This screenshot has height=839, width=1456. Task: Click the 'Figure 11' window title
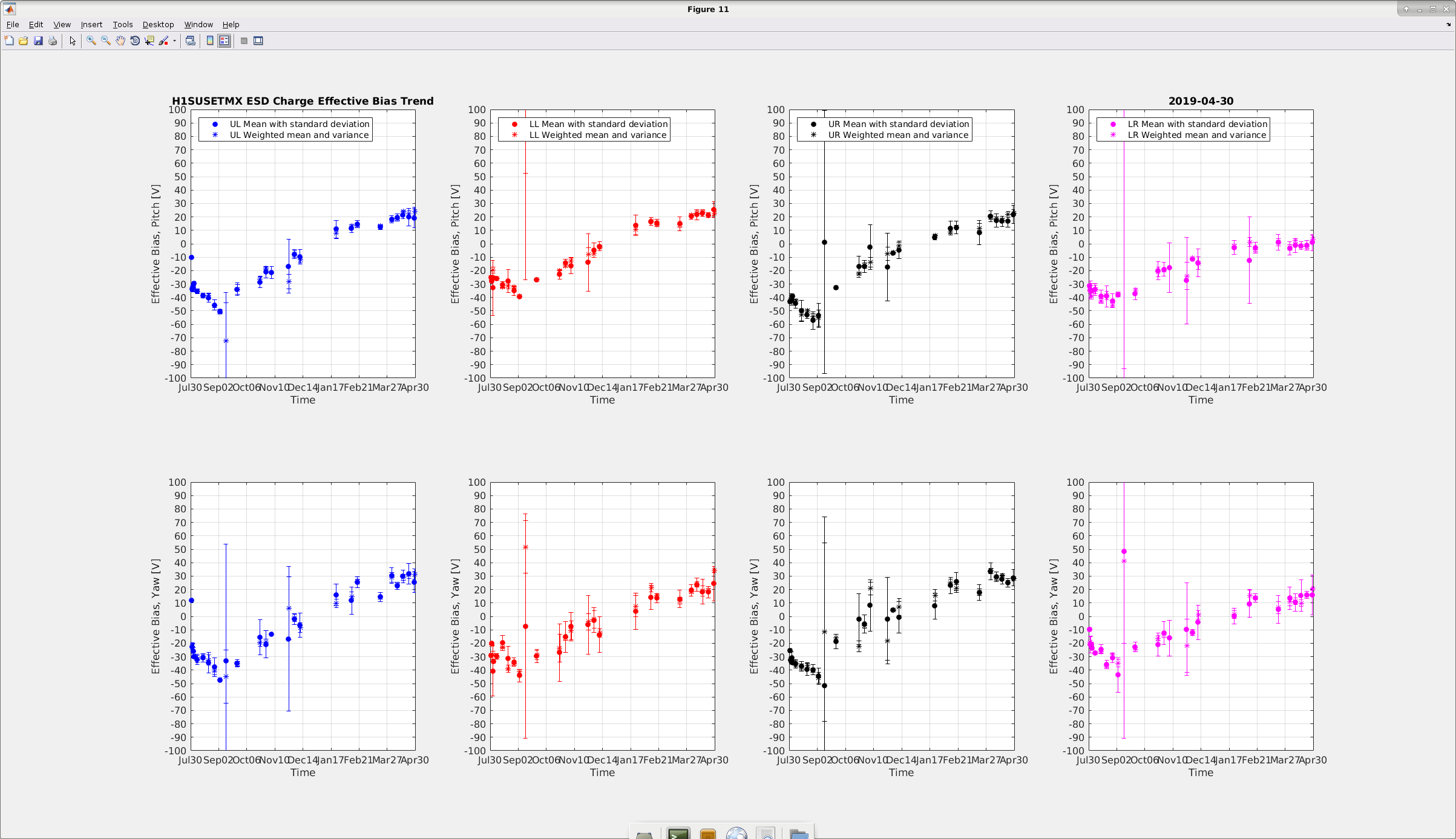708,9
